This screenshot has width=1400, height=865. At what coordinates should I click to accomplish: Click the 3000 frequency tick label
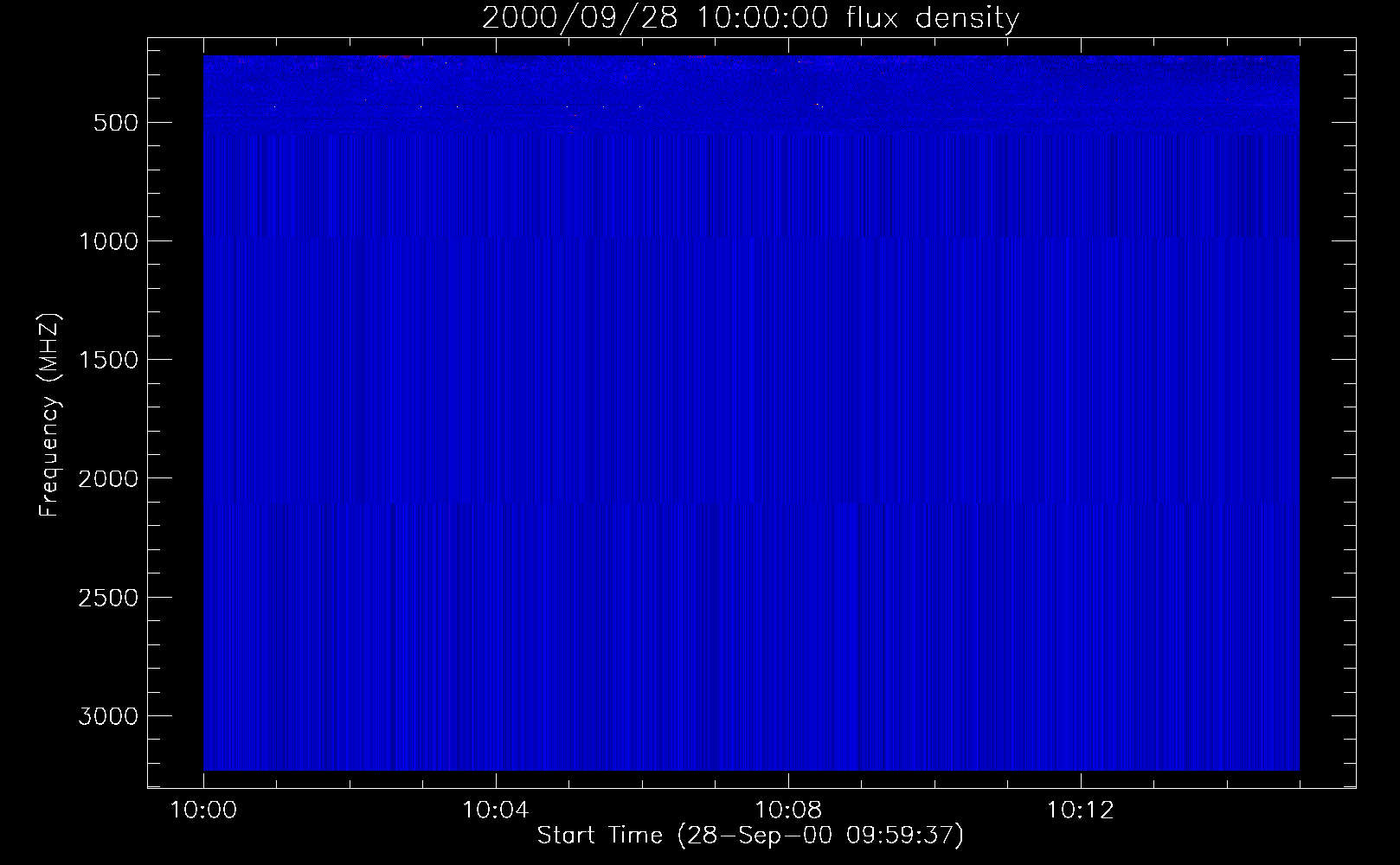tap(108, 716)
